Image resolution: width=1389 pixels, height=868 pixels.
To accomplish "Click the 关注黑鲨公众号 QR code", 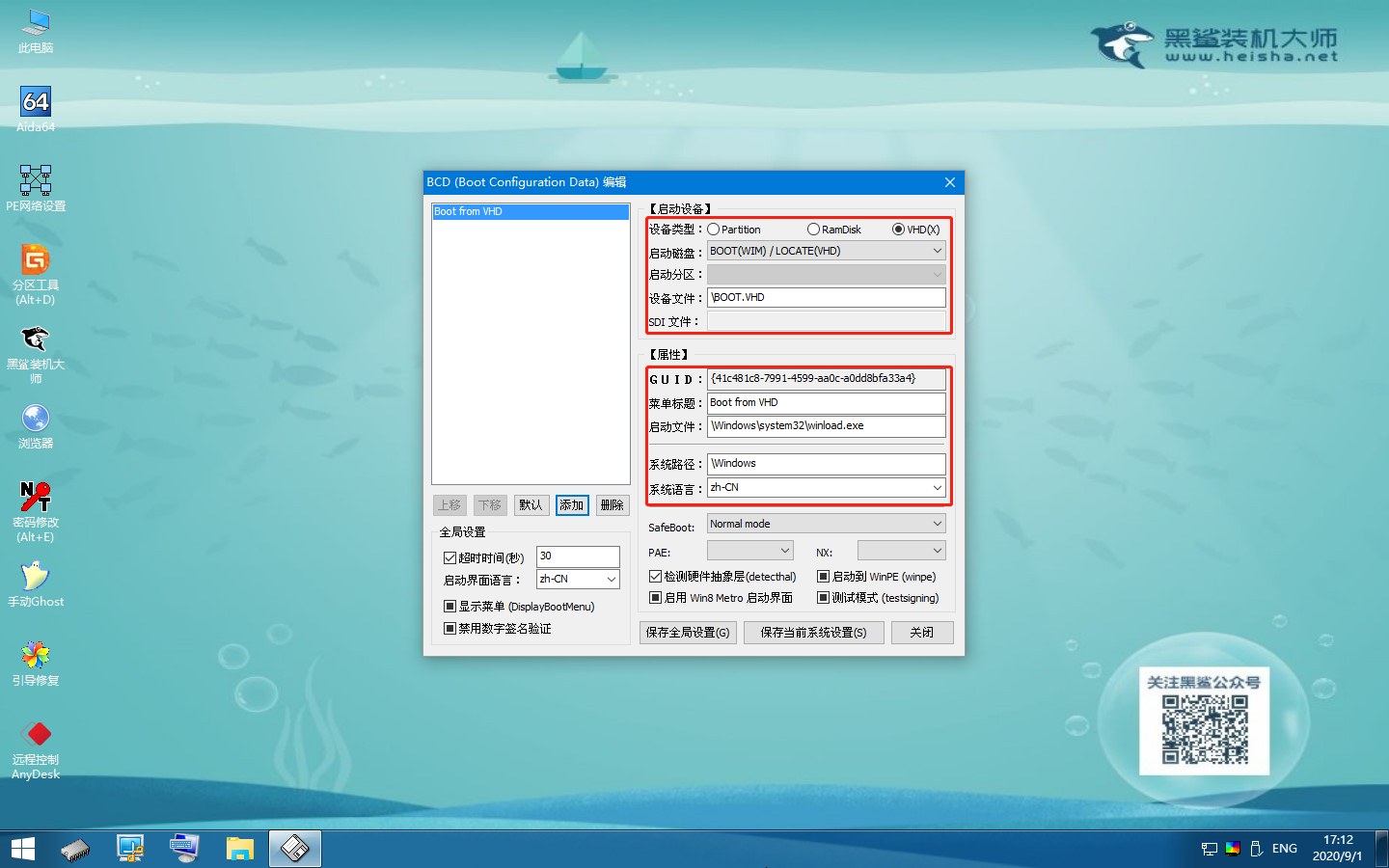I will pyautogui.click(x=1205, y=729).
